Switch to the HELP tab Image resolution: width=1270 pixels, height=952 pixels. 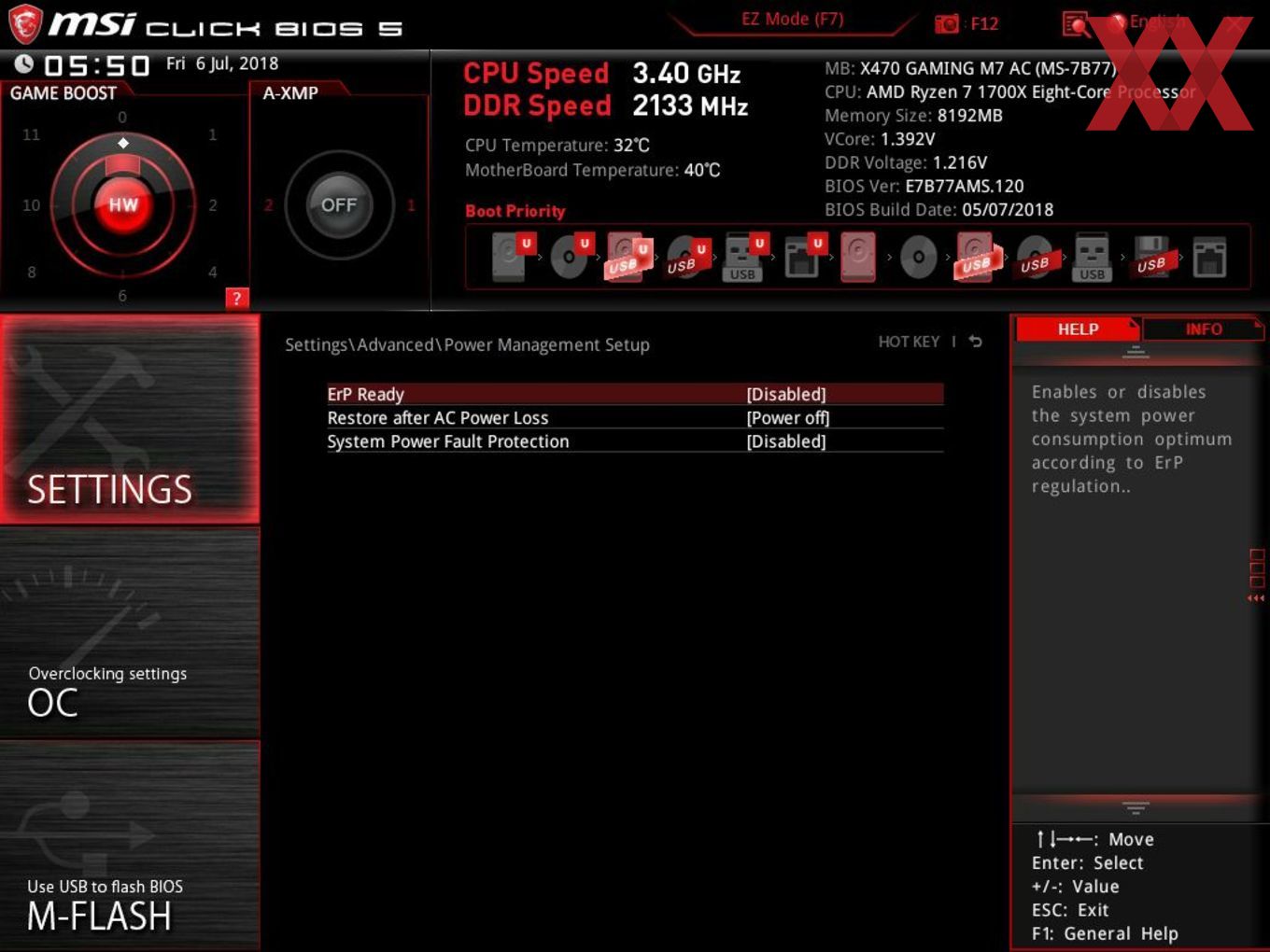coord(1077,329)
